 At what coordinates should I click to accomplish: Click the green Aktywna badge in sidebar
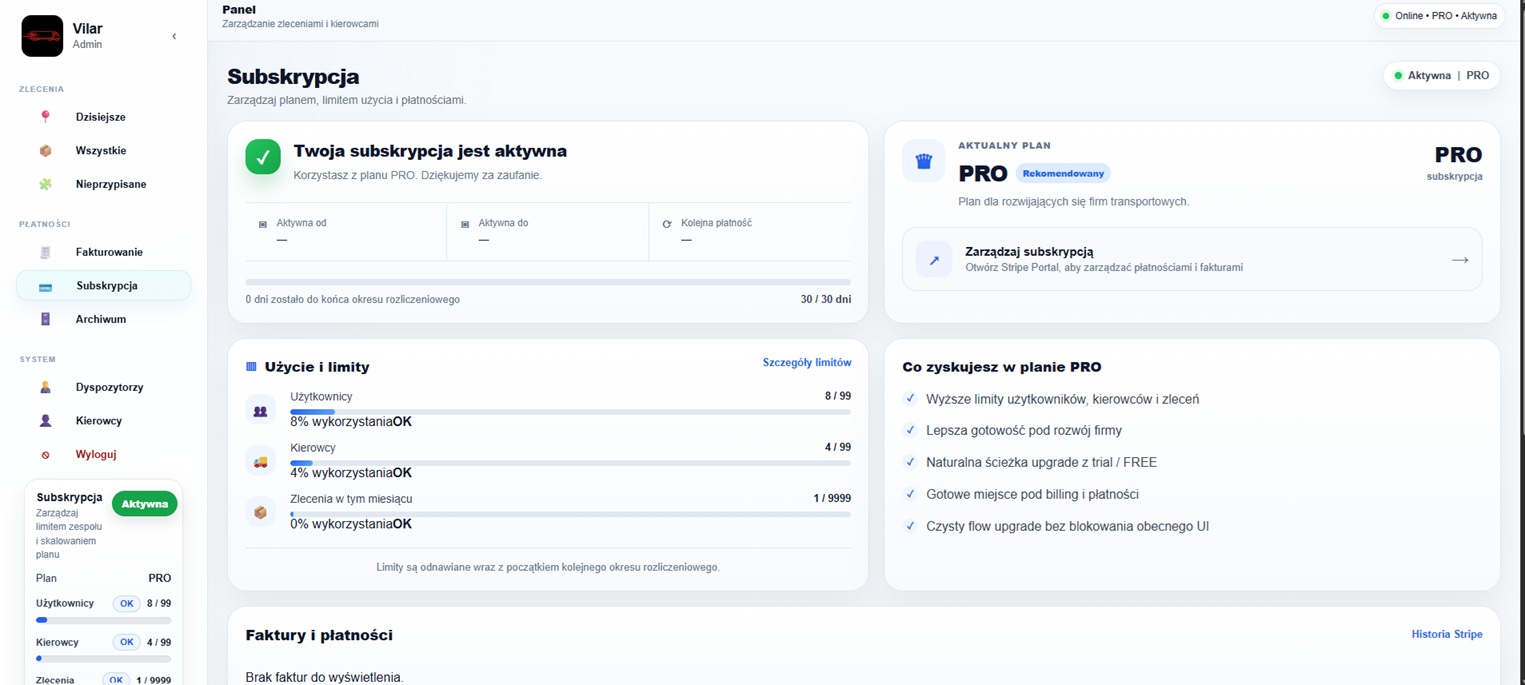coord(145,504)
